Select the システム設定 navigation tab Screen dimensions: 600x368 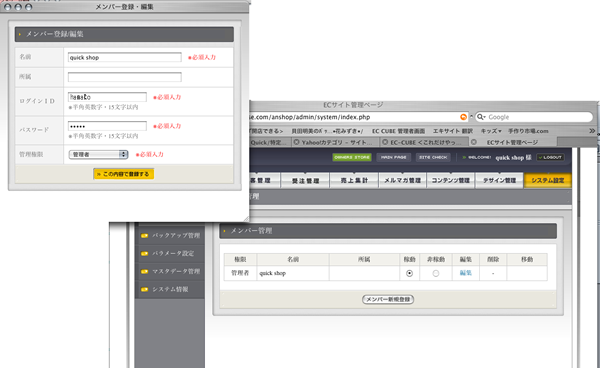(x=548, y=181)
